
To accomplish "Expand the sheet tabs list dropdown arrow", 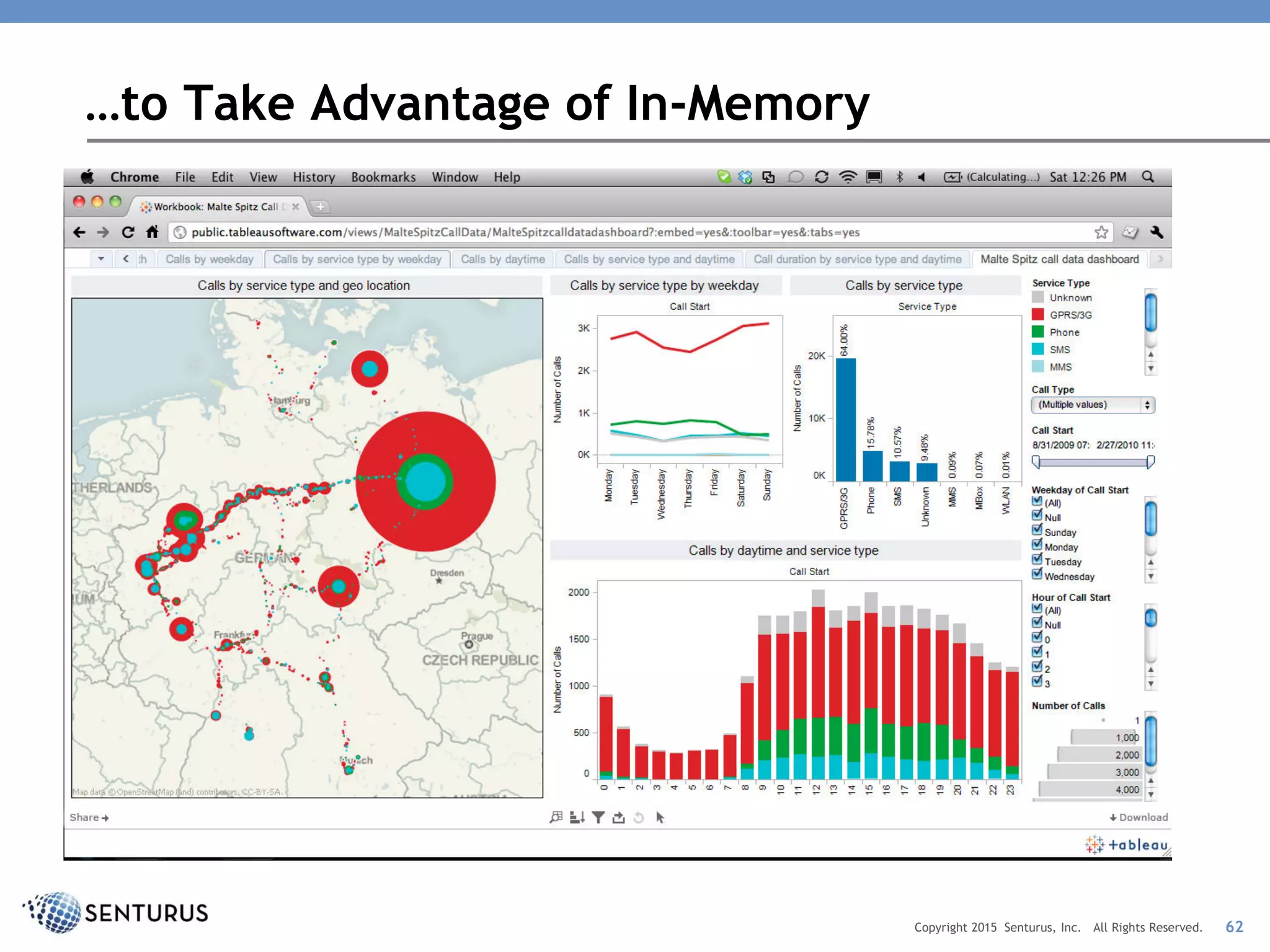I will pos(100,259).
